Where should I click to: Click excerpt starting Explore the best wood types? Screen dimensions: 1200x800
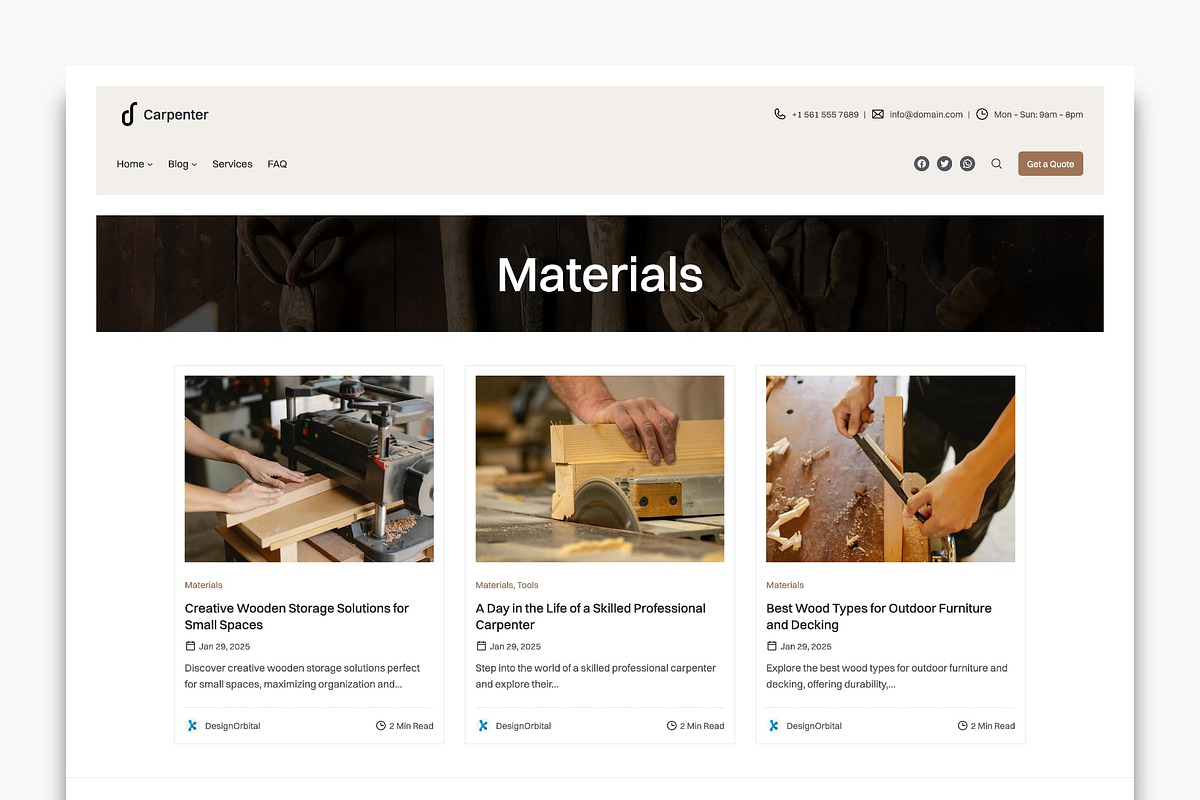(x=887, y=676)
